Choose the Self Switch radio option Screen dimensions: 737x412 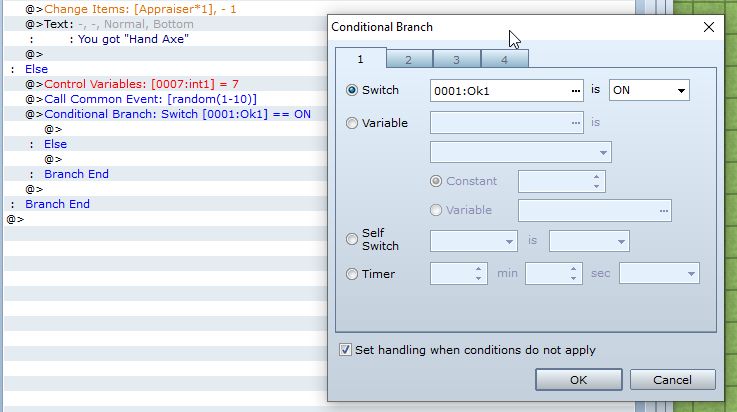(x=352, y=239)
